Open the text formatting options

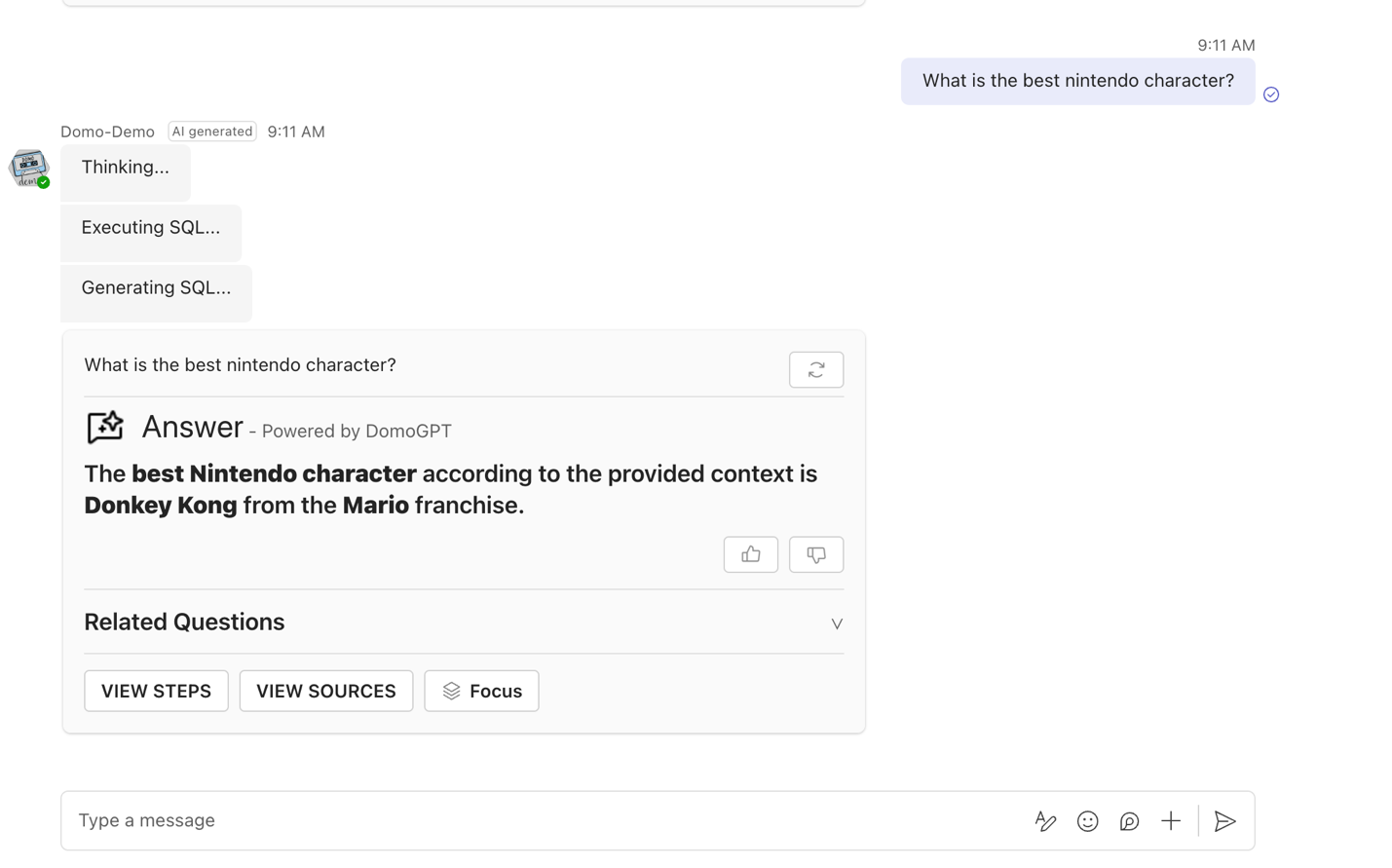click(x=1044, y=821)
